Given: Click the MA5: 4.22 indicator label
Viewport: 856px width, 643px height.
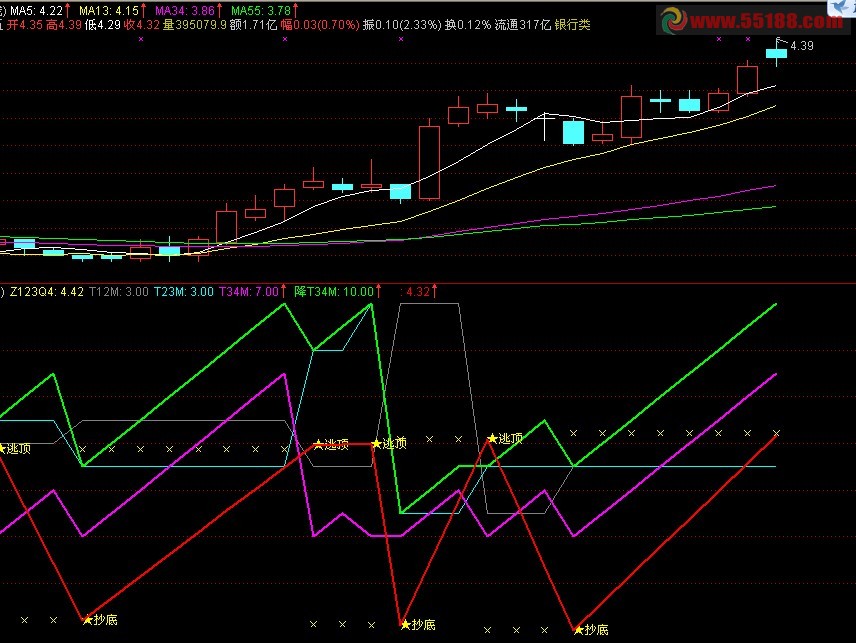Looking at the screenshot, I should [37, 10].
